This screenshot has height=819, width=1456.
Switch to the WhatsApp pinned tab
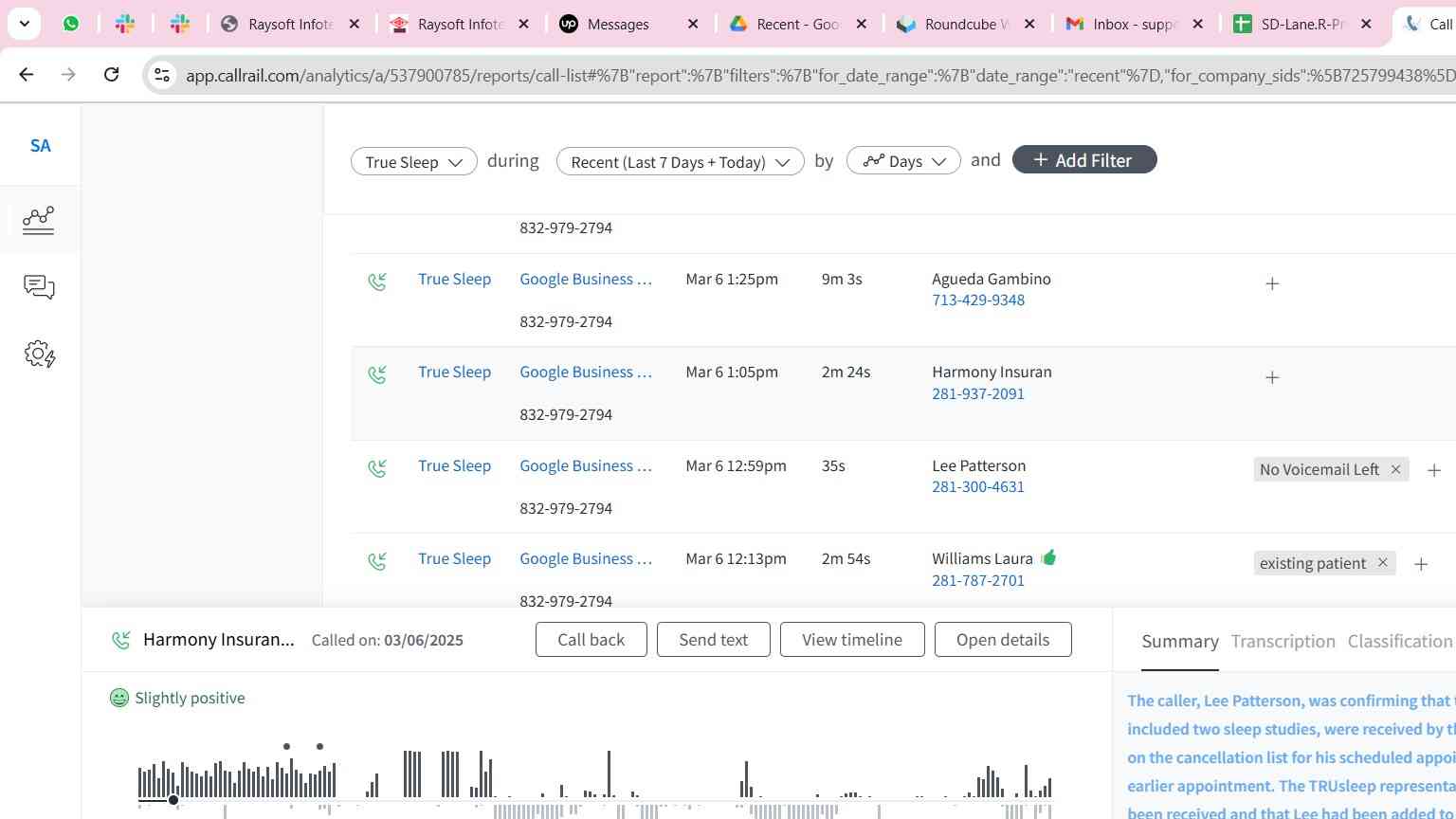71,24
